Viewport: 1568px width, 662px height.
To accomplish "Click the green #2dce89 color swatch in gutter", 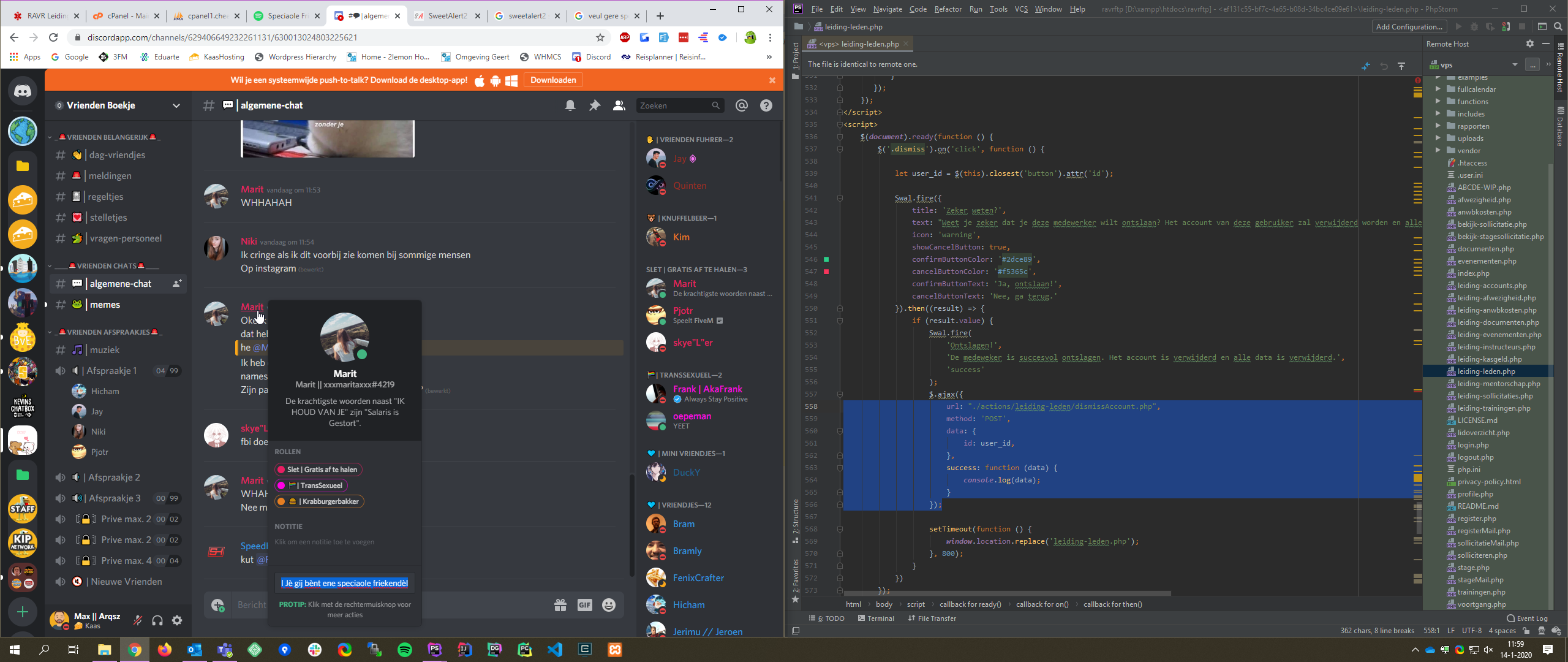I will click(826, 259).
